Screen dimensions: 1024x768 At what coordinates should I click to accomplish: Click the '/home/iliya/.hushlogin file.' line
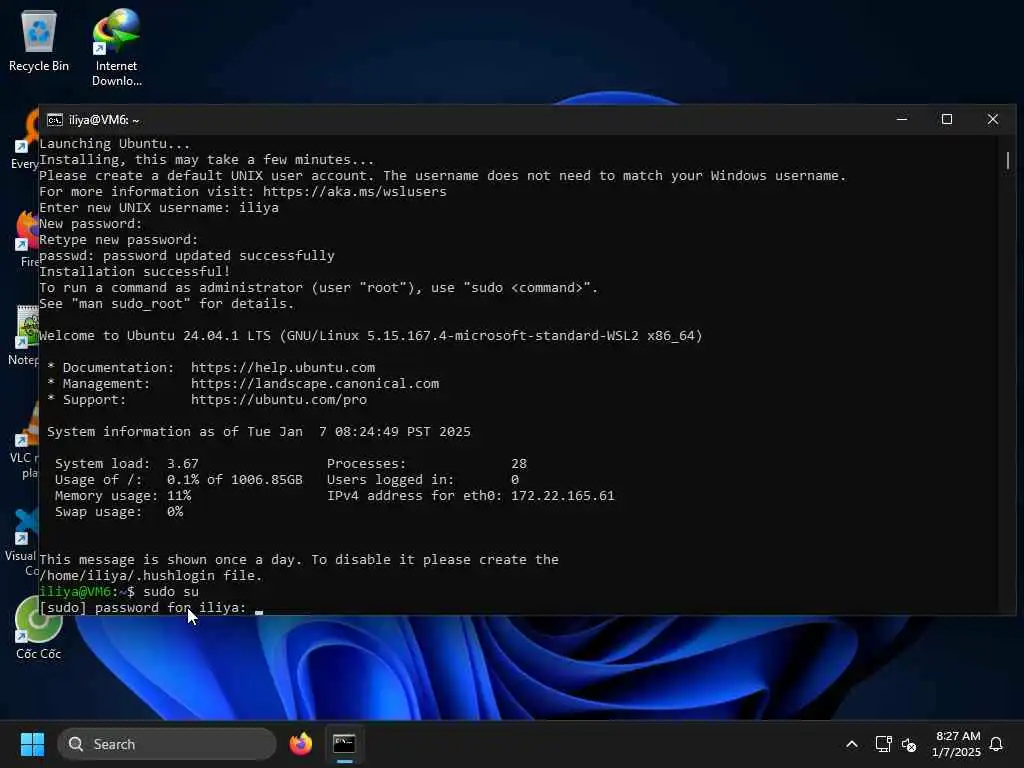[151, 575]
